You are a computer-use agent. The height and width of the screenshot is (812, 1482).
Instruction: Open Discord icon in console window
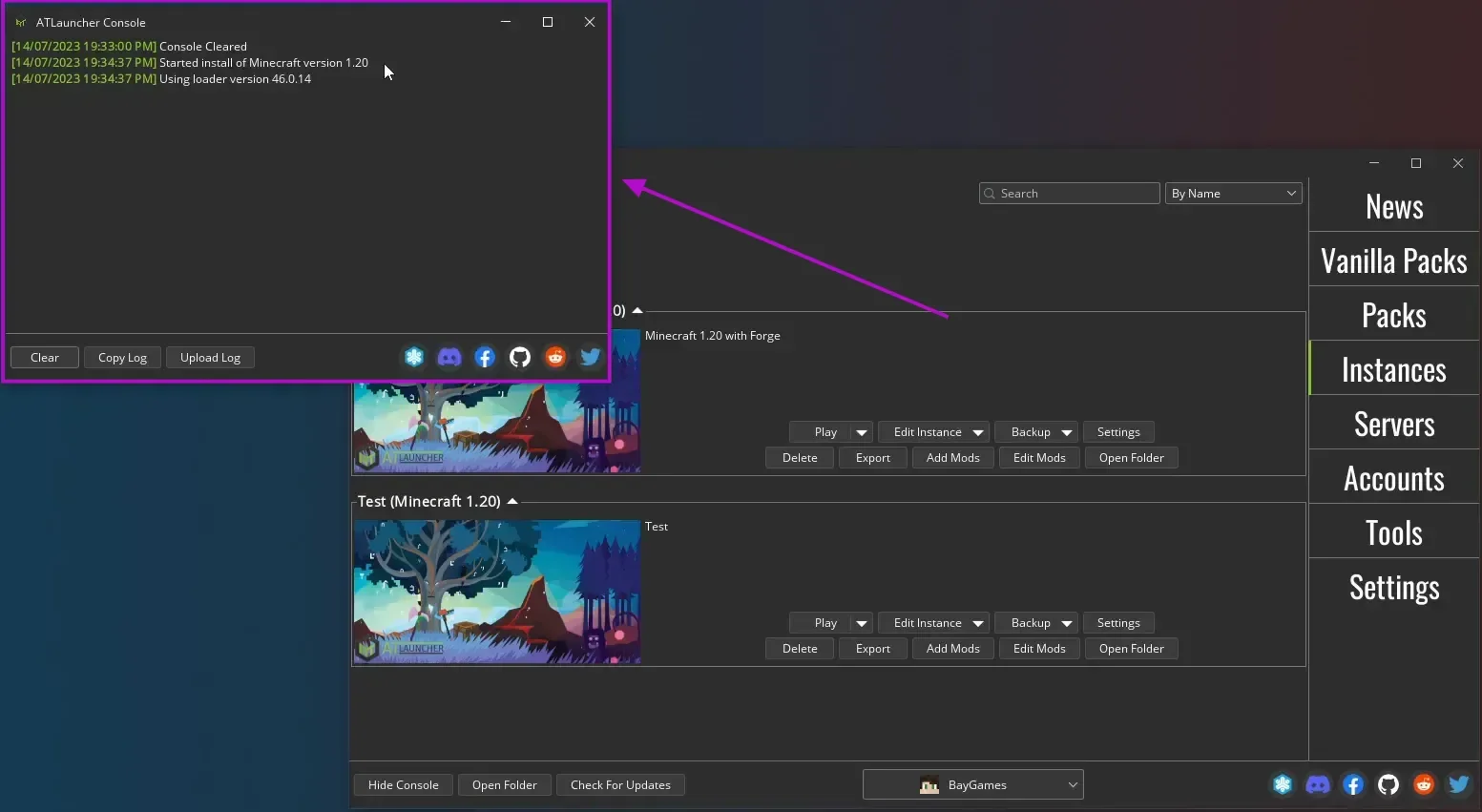(449, 357)
